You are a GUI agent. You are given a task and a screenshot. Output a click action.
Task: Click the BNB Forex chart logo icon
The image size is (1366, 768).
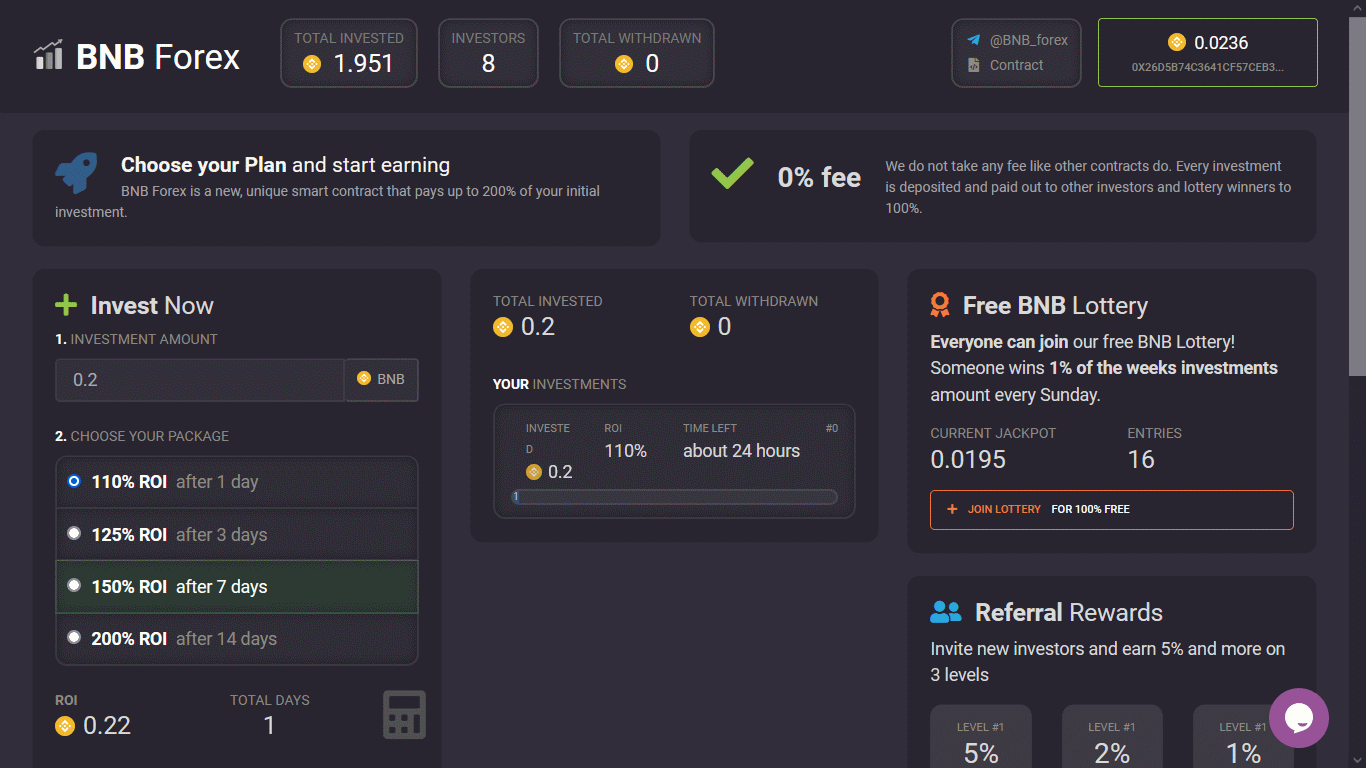point(48,55)
